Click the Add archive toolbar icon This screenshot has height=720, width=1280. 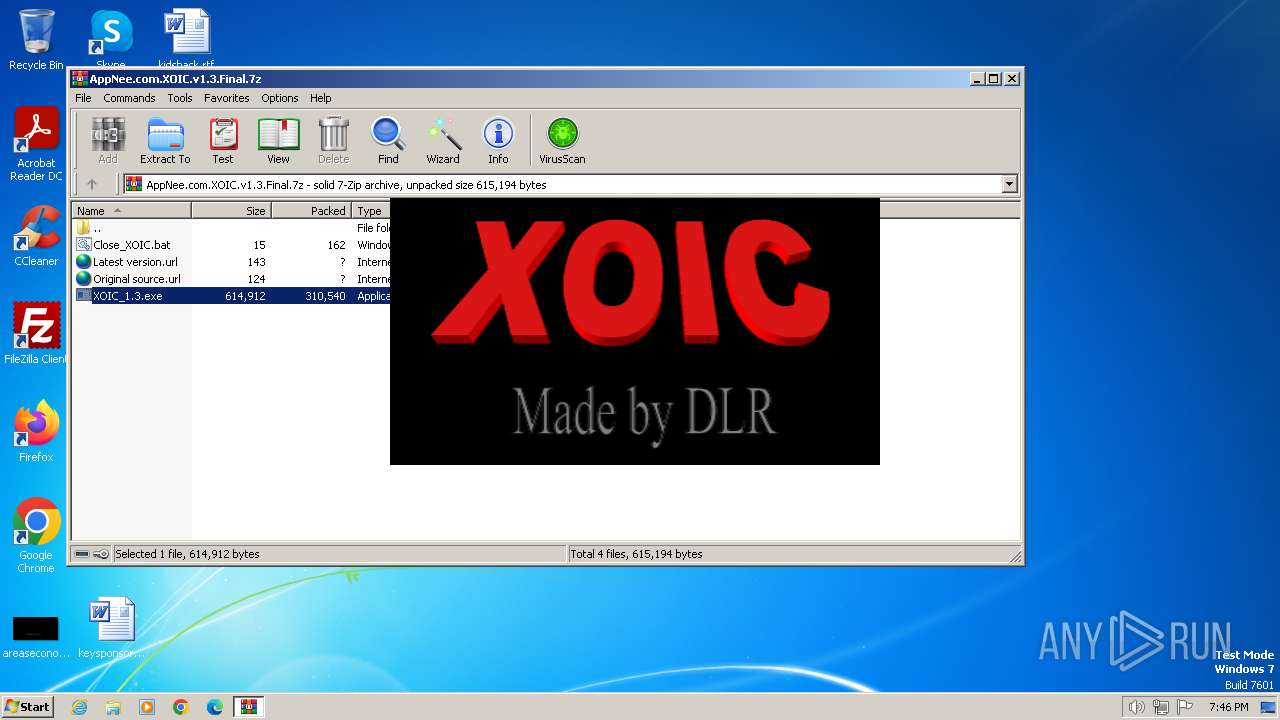click(108, 140)
